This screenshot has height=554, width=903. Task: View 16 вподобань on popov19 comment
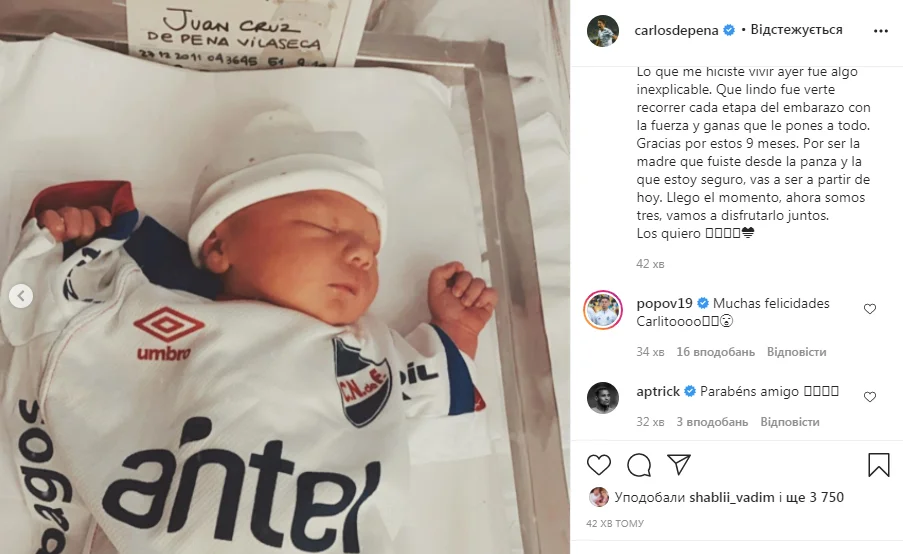[715, 352]
